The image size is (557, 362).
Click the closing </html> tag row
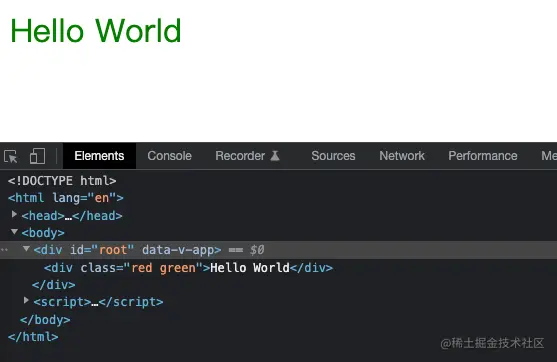(33, 337)
